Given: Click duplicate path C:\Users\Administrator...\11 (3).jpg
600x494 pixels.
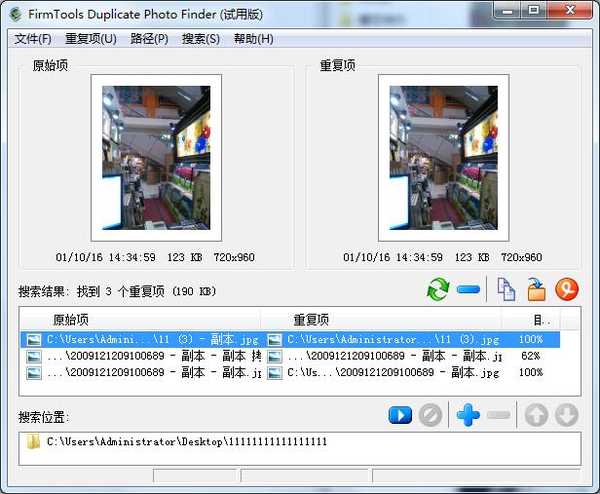Looking at the screenshot, I should [x=393, y=339].
